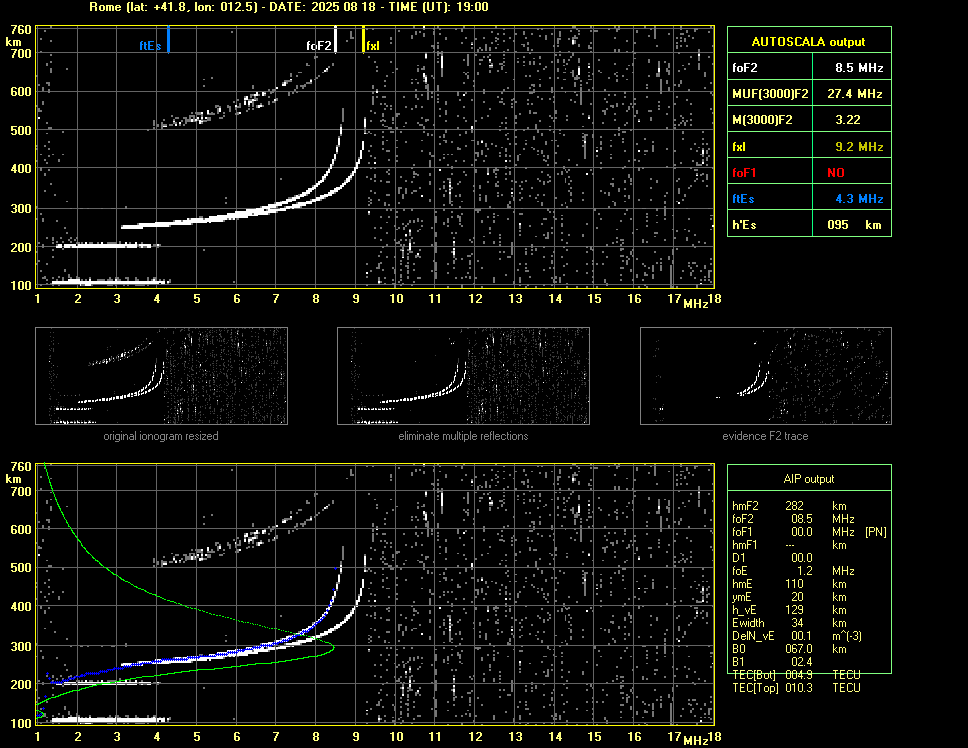Image resolution: width=968 pixels, height=748 pixels.
Task: Click the ymE 20 km row
Action: [x=789, y=597]
